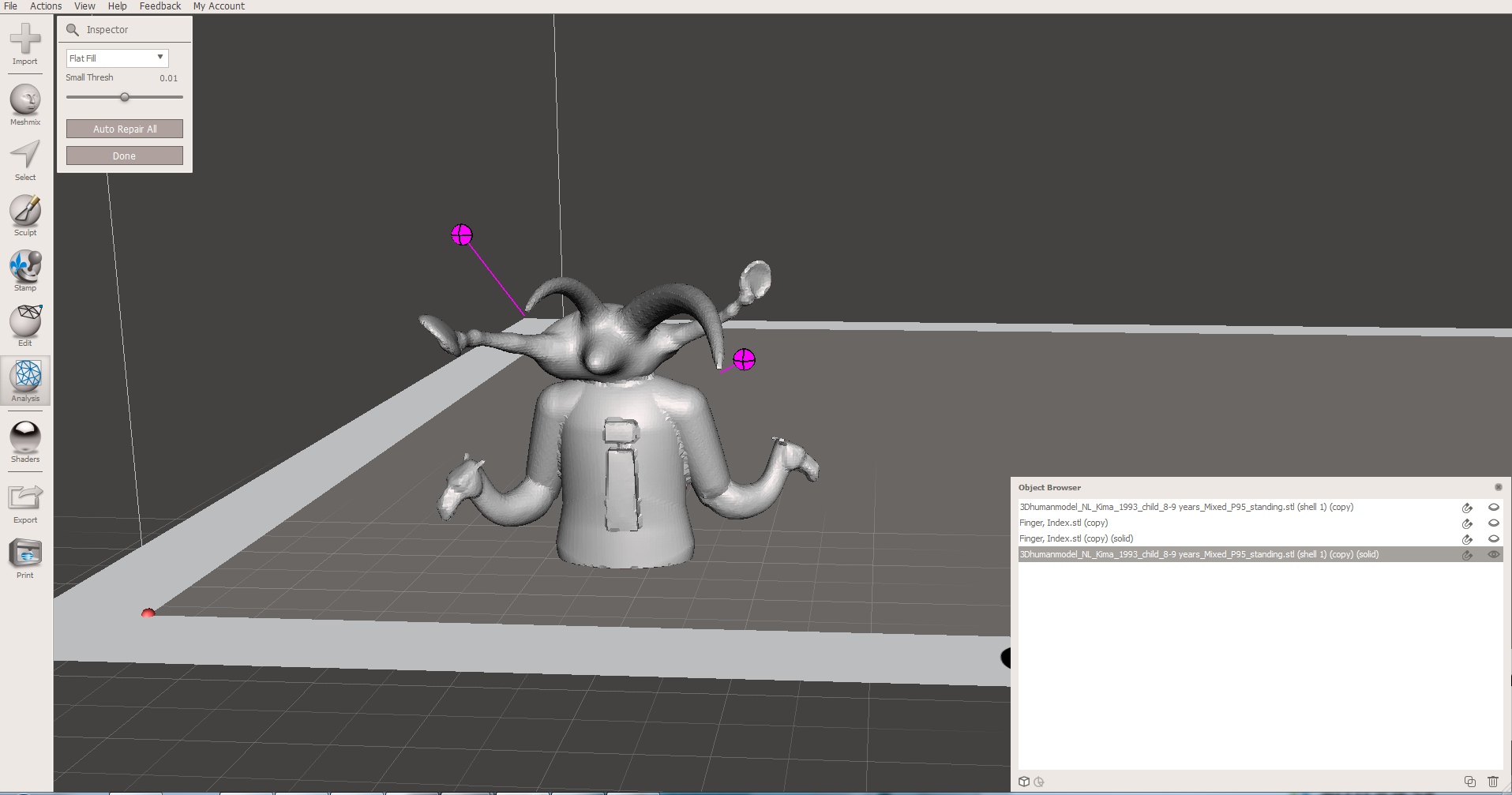Adjust the Small Thresh slider
Viewport: 1512px width, 795px height.
point(124,96)
